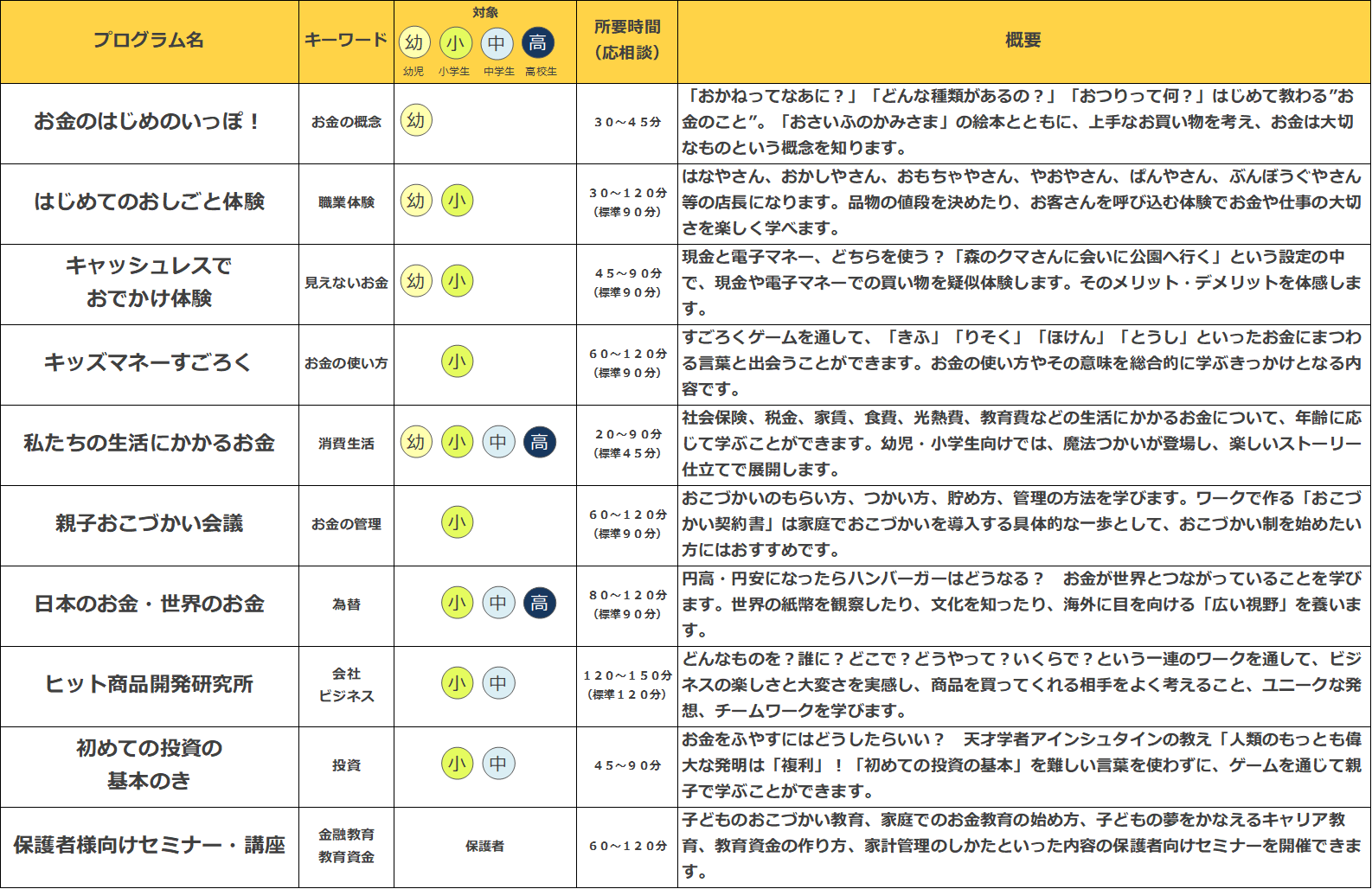The height and width of the screenshot is (889, 1372).
Task: Click 小 badge in 日本のお金・世界のお金 row
Action: click(x=458, y=603)
